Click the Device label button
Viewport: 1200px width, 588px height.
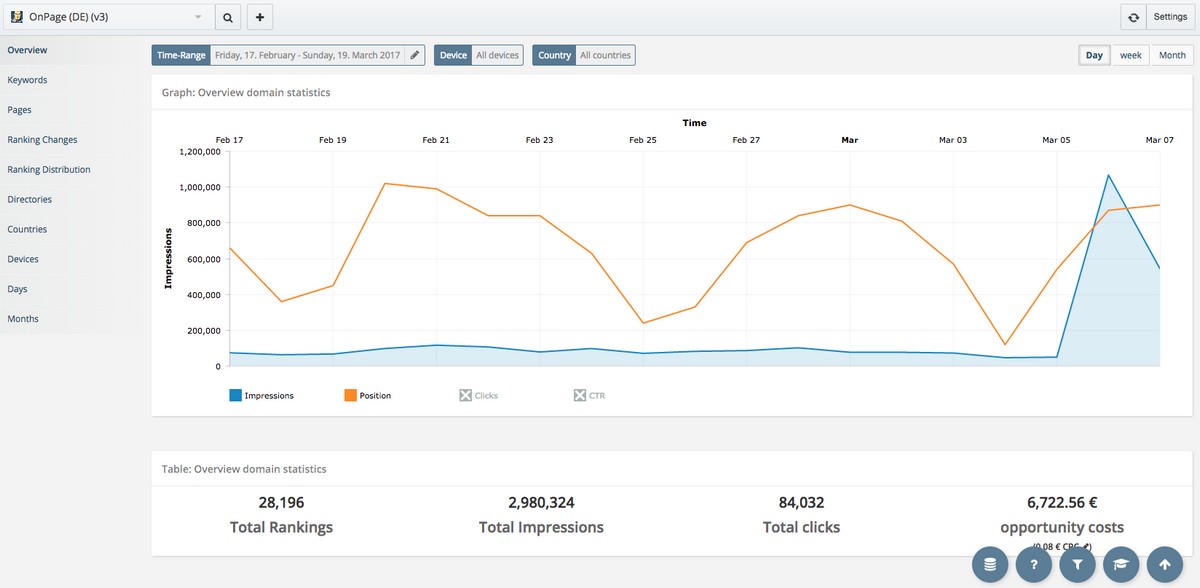453,55
